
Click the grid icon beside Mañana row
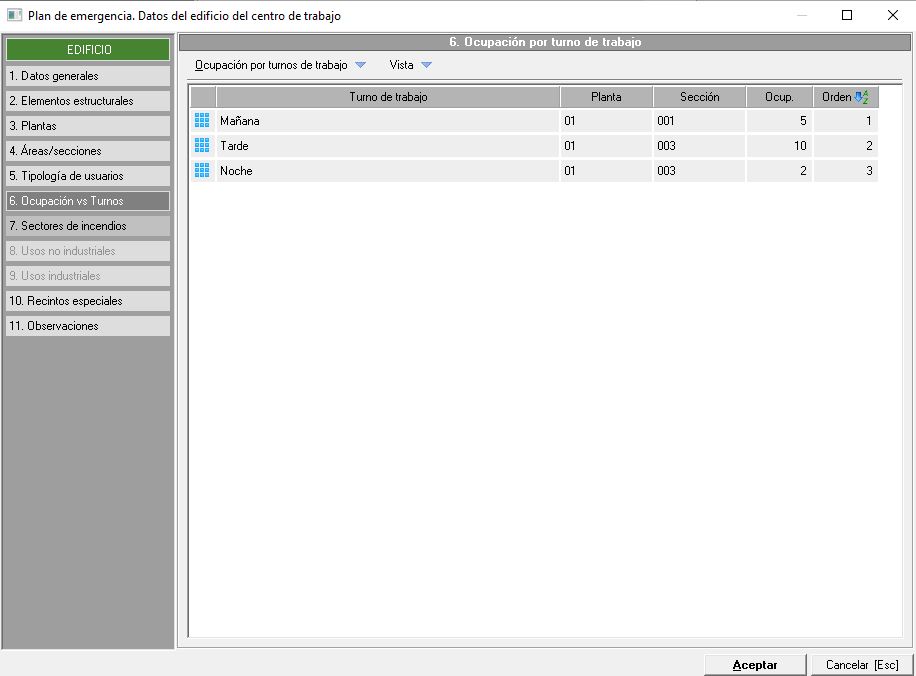[x=202, y=121]
